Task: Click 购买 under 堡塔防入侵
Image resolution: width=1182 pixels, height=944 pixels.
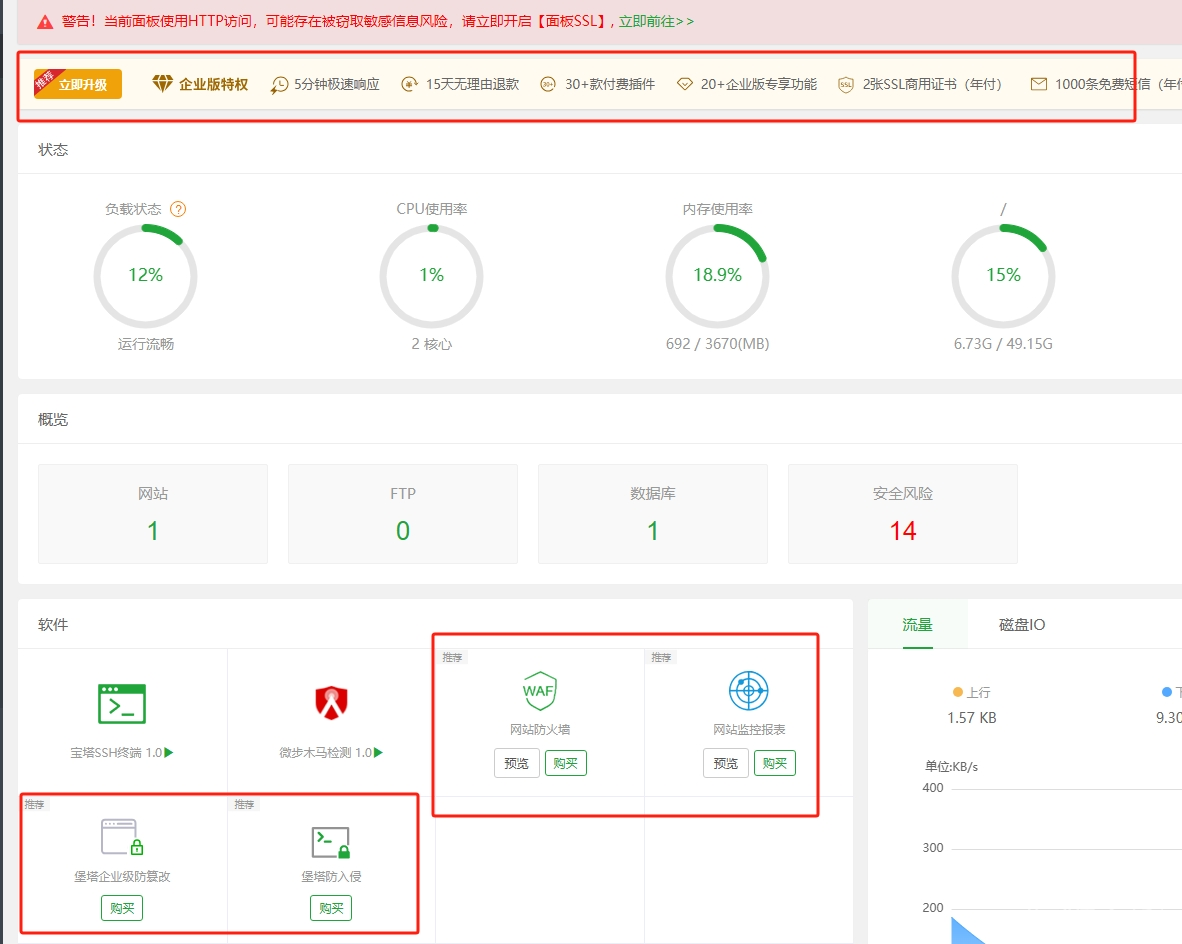Action: [x=331, y=908]
